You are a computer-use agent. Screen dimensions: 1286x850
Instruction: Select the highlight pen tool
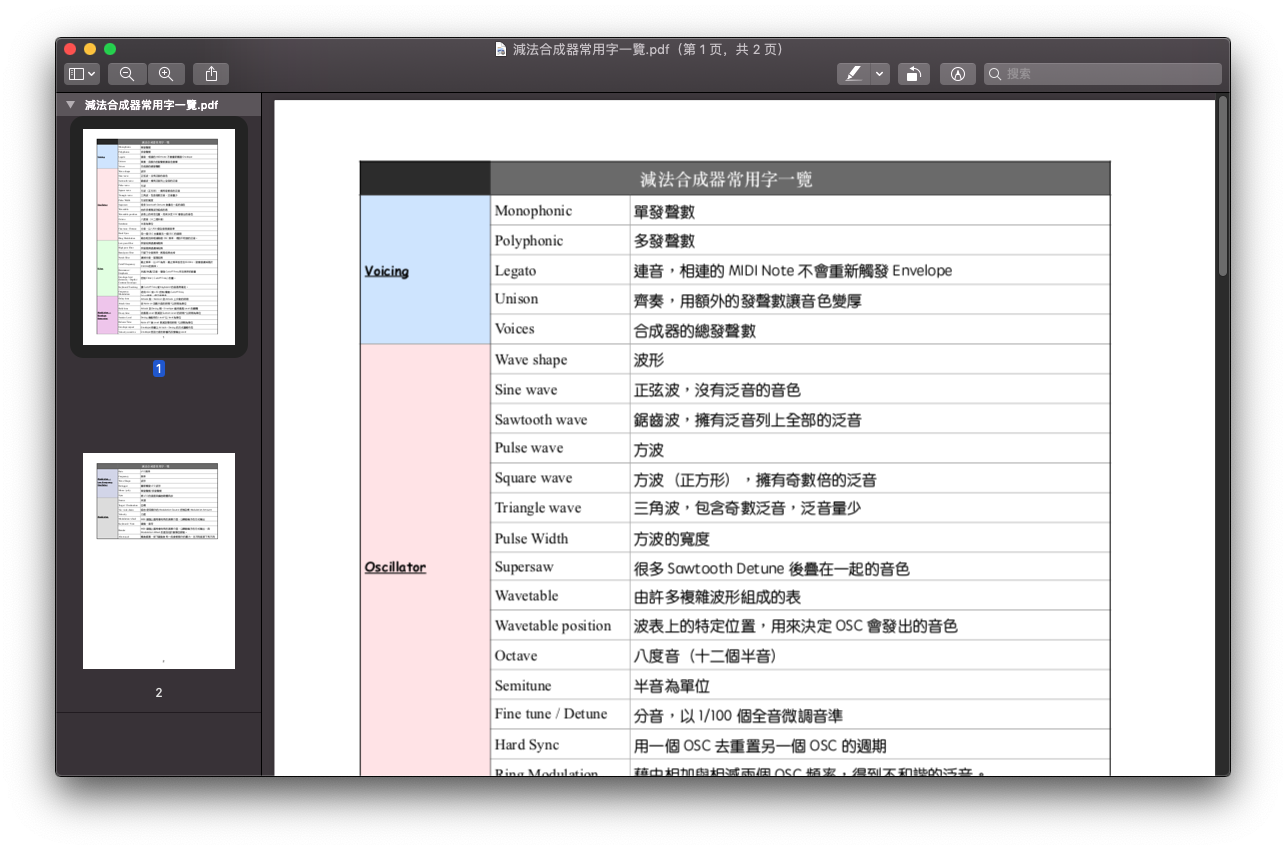(x=853, y=73)
